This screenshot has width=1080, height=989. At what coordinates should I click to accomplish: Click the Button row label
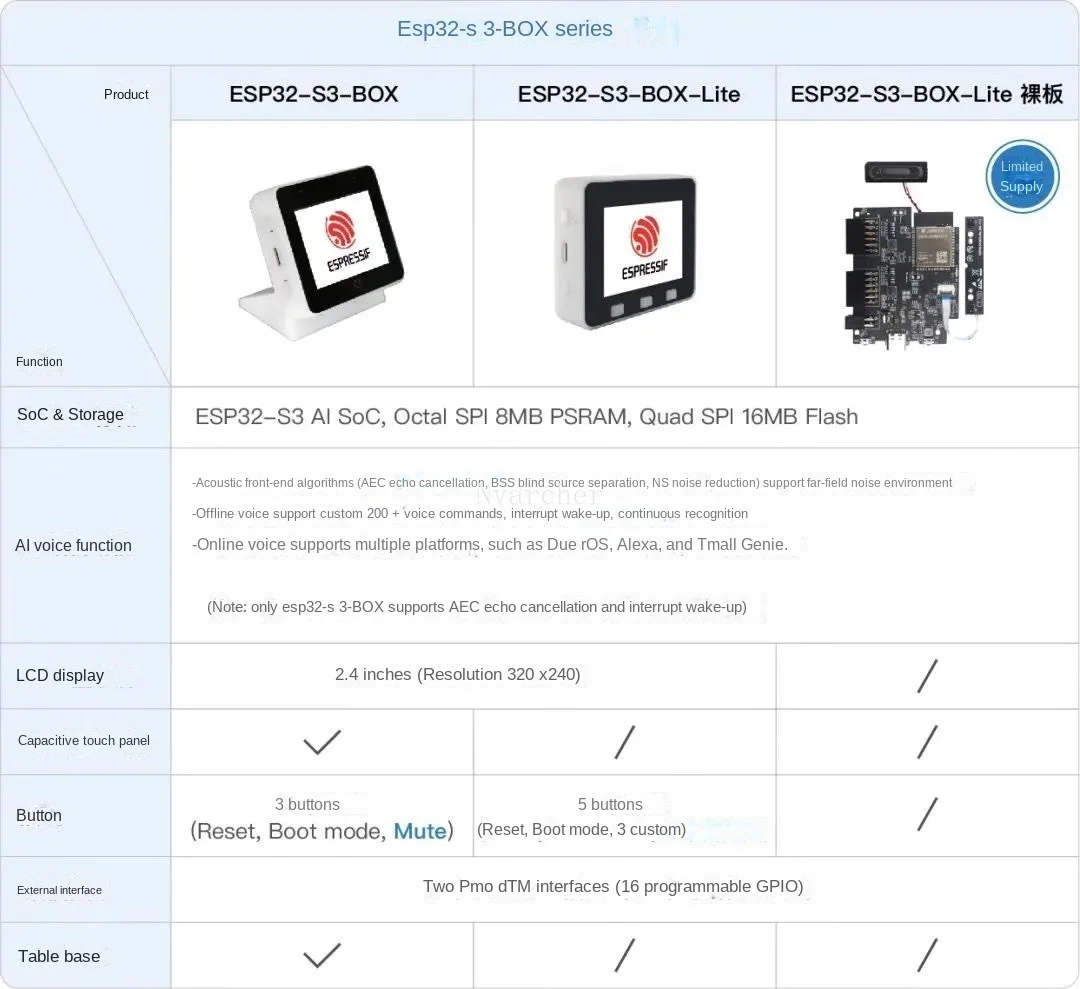[39, 815]
